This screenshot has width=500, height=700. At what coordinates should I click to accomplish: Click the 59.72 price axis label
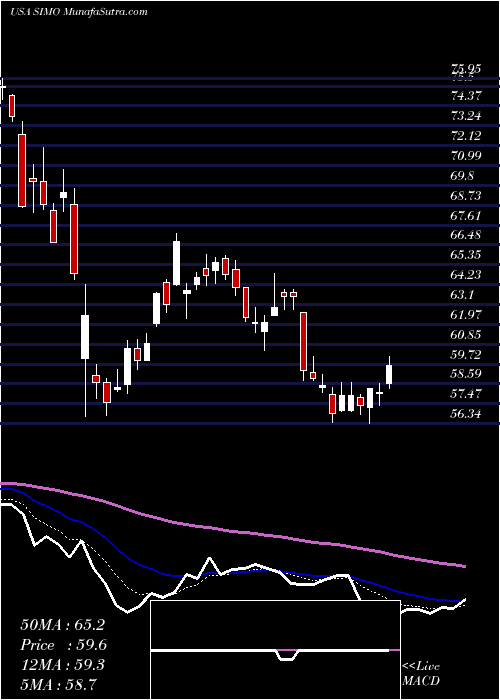(x=466, y=354)
